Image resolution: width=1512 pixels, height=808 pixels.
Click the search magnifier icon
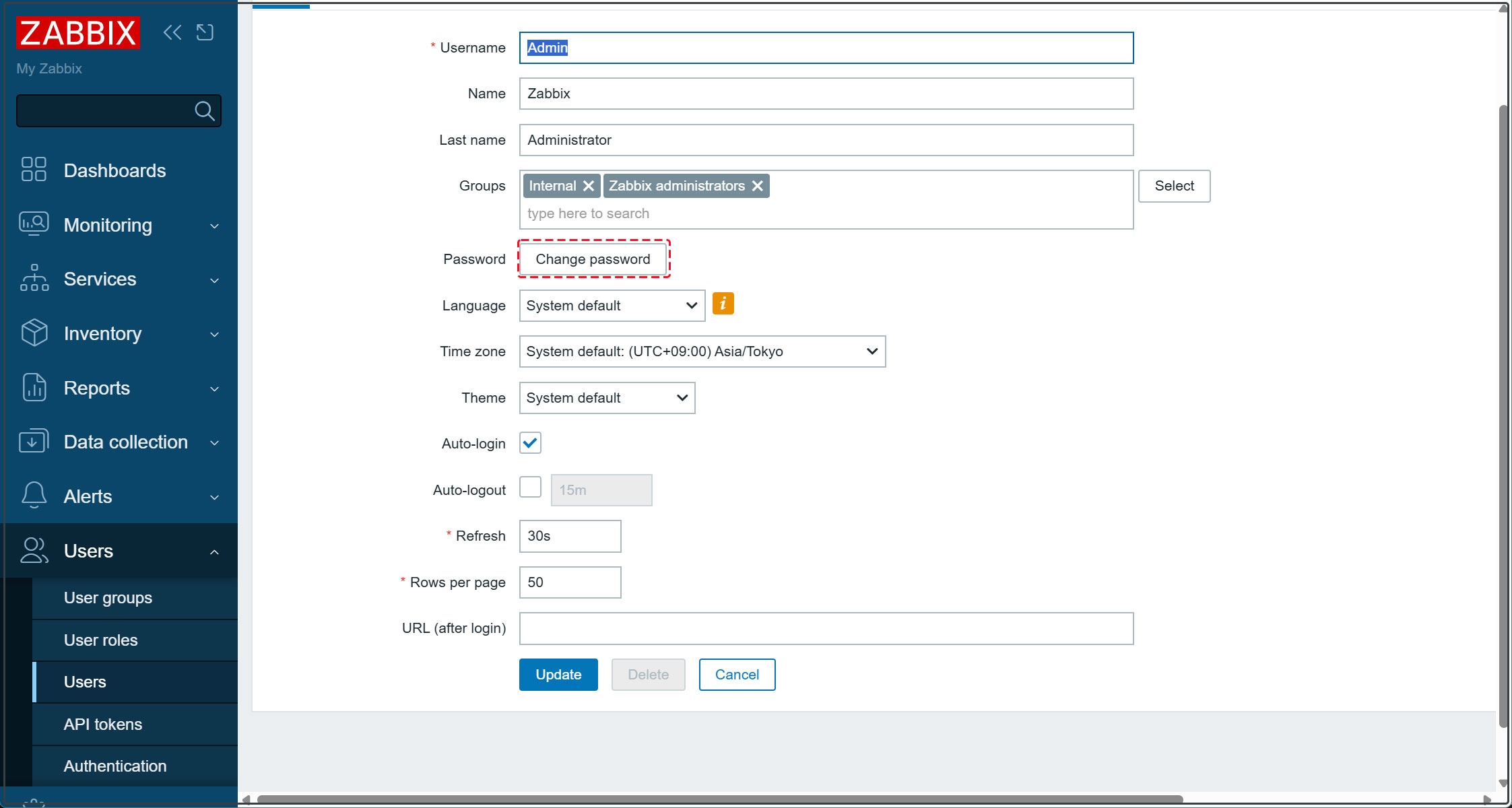[205, 111]
